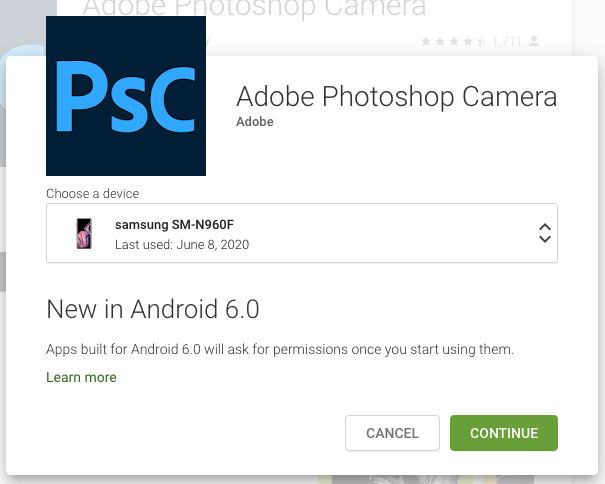605x484 pixels.
Task: Click the reviewer person icon beside 1,711
Action: click(x=534, y=41)
